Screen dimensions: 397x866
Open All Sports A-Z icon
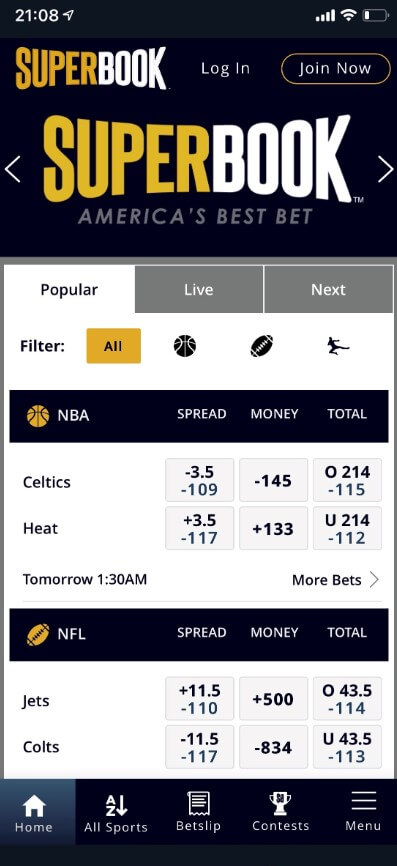coord(116,805)
